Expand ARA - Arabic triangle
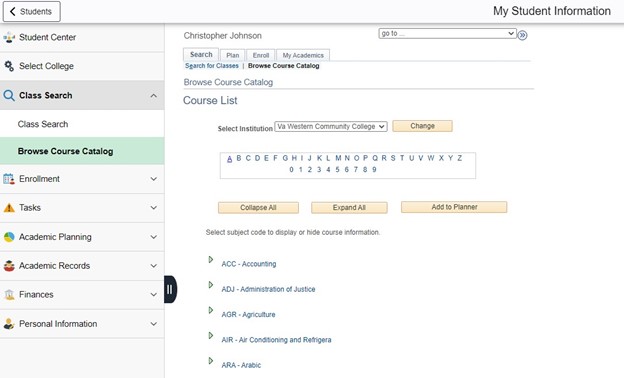 click(211, 361)
